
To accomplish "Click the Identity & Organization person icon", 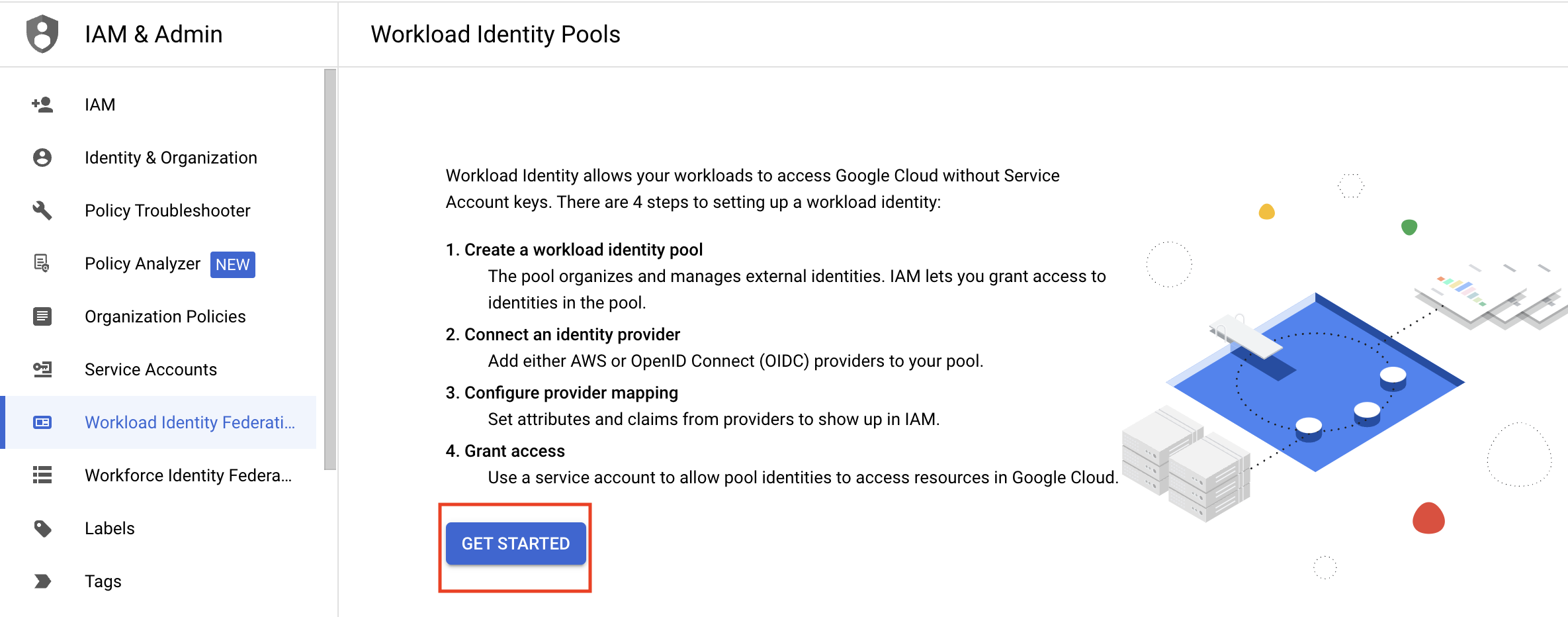I will click(x=42, y=158).
